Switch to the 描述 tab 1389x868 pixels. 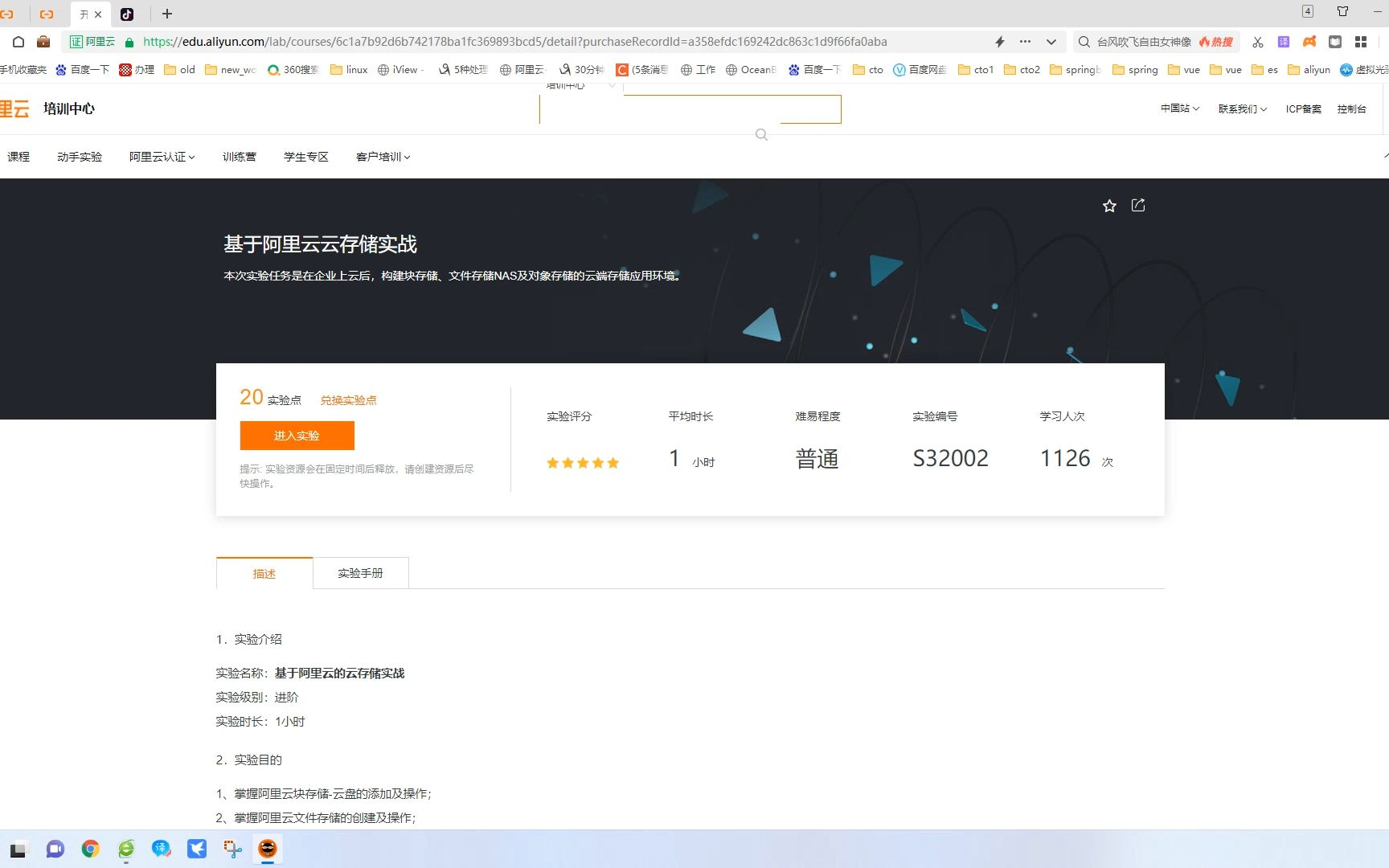pyautogui.click(x=264, y=573)
